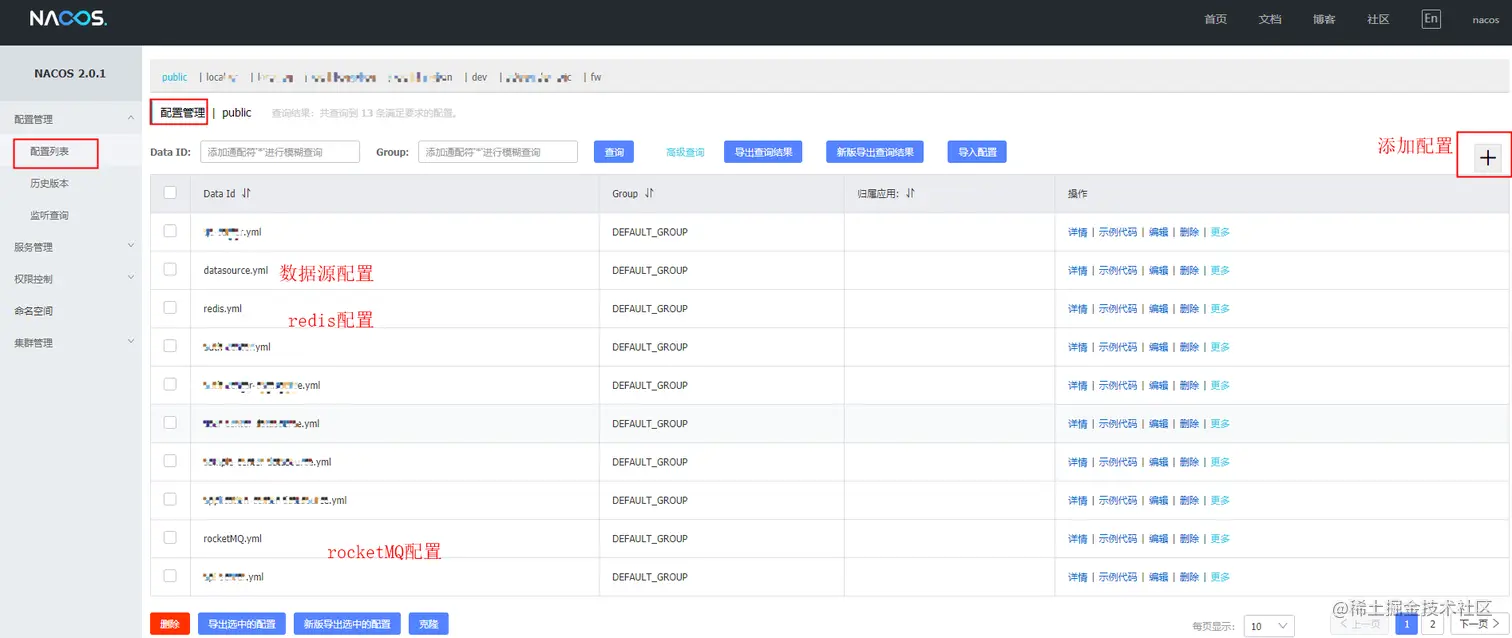Click the 克隆 button
The image size is (1512, 638).
tap(429, 624)
